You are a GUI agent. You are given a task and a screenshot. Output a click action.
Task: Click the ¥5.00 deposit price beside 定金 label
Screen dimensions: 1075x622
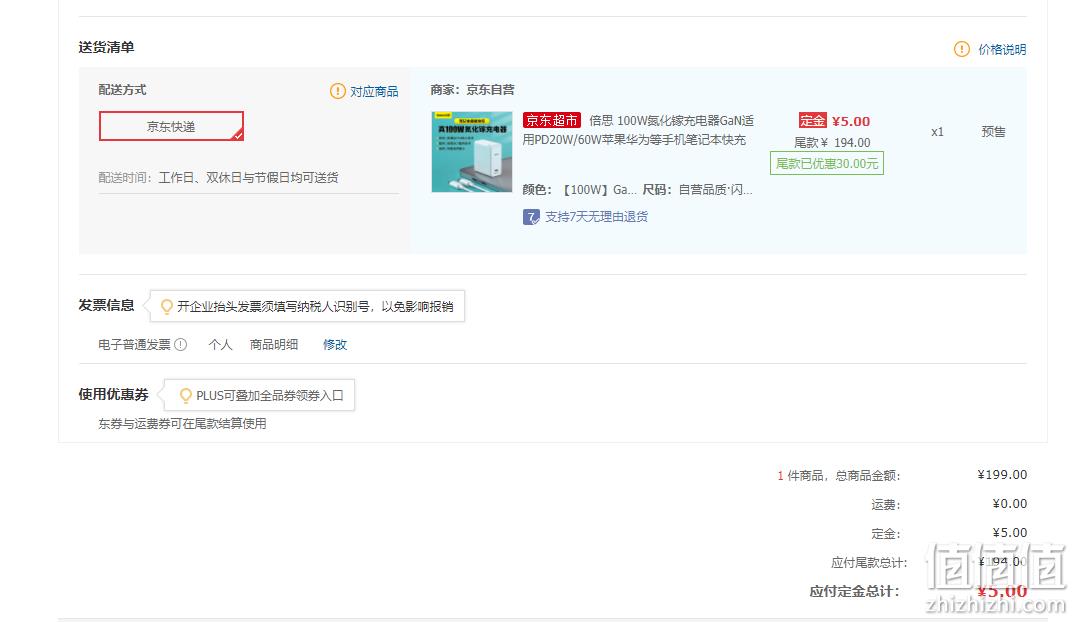851,121
